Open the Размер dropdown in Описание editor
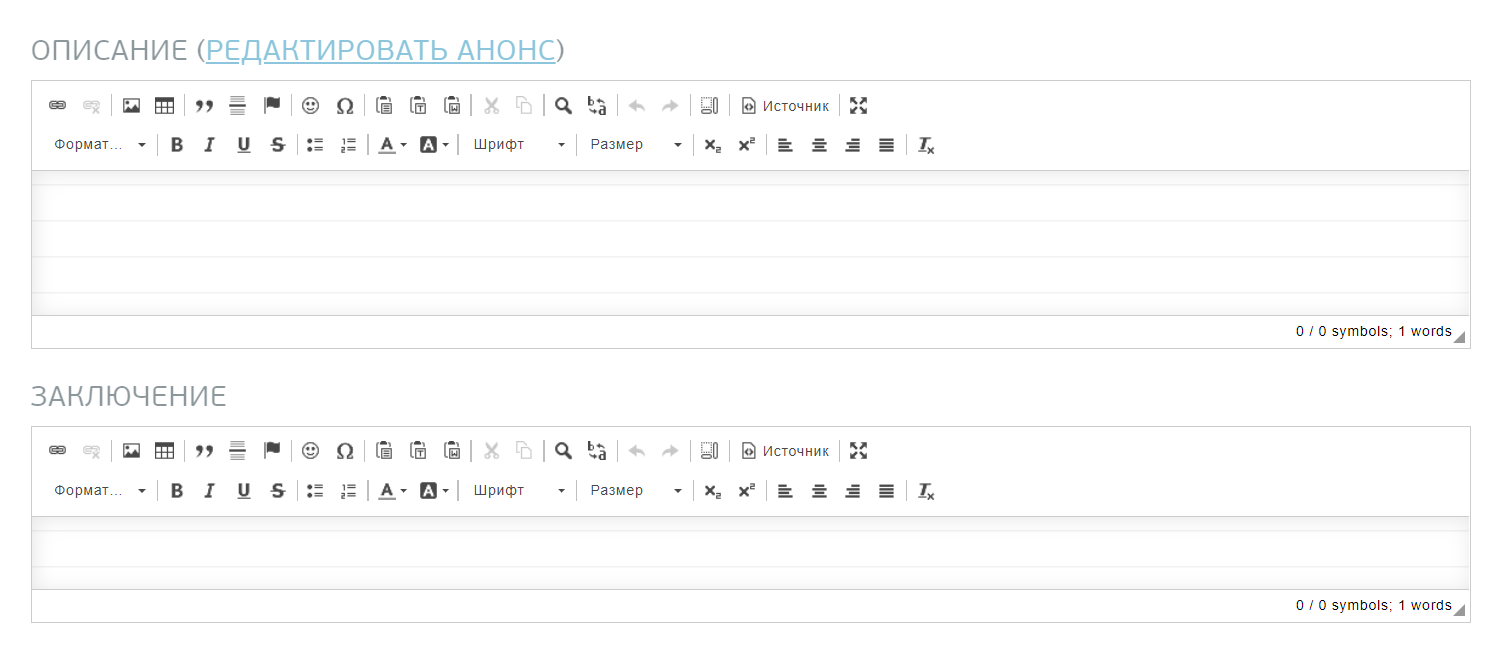 pyautogui.click(x=635, y=146)
